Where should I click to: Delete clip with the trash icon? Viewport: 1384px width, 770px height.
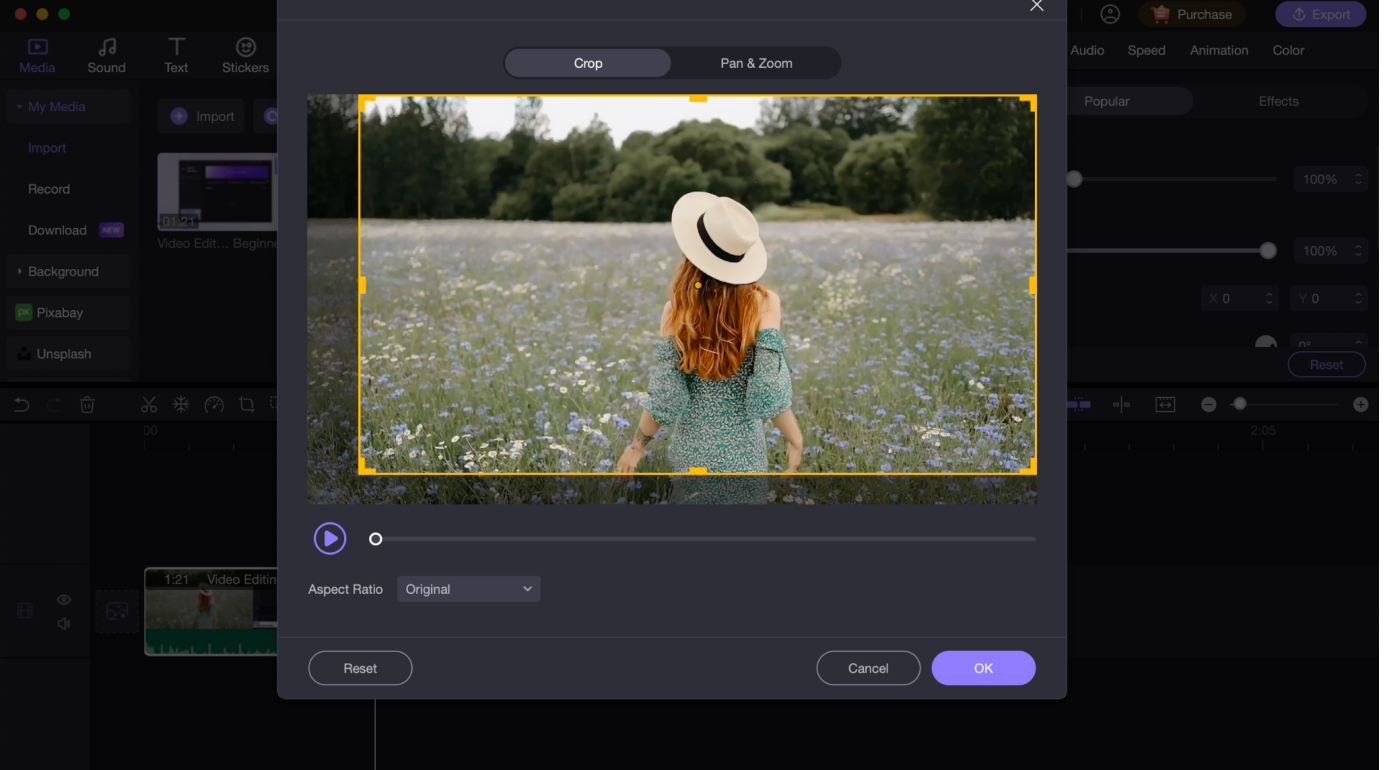click(87, 405)
